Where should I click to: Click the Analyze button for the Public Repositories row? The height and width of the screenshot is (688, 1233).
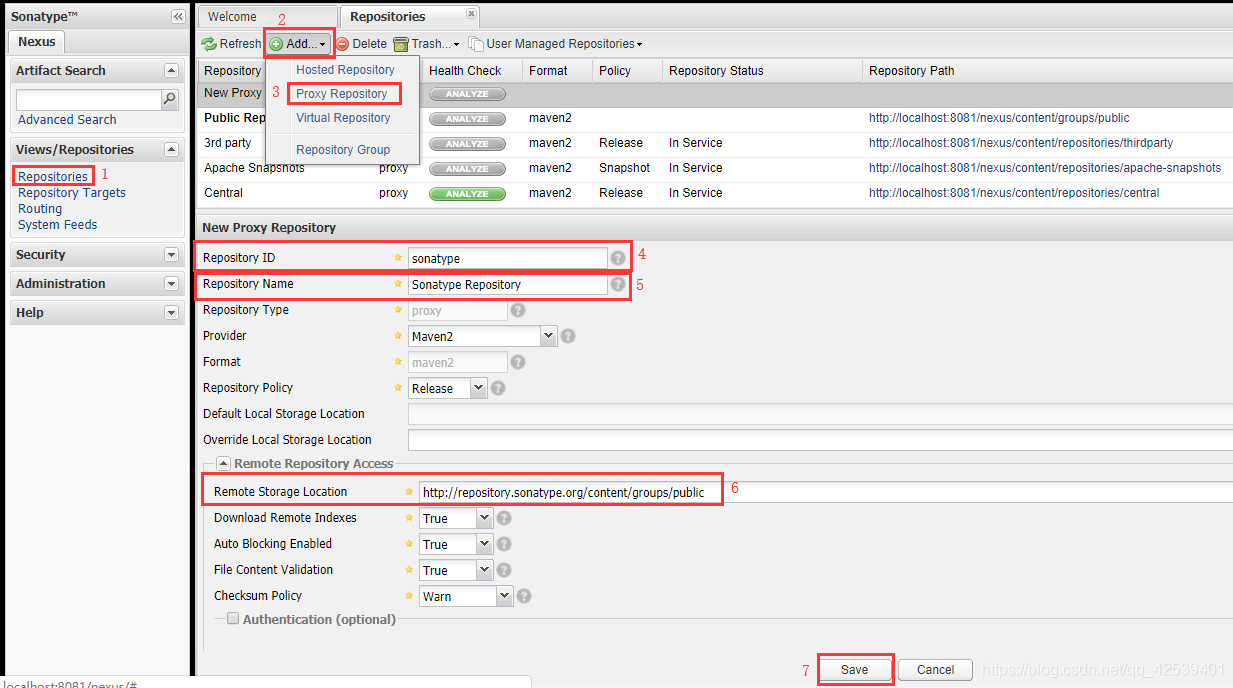coord(467,119)
